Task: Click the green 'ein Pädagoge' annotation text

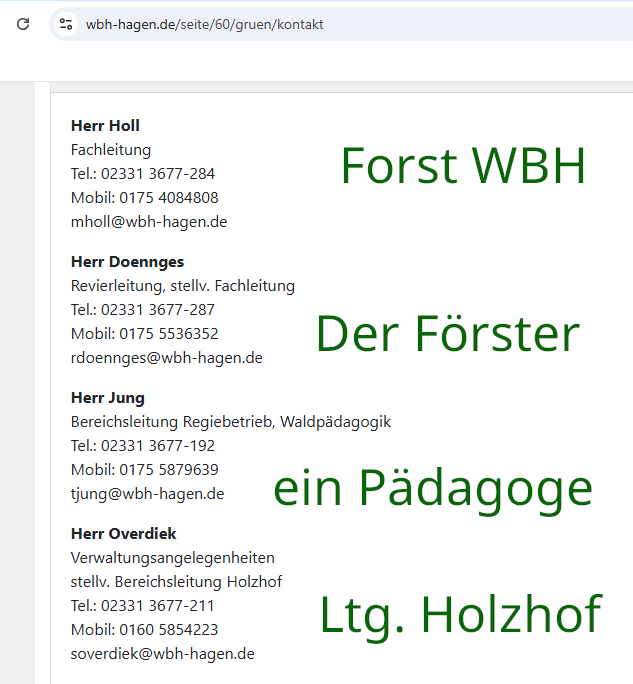Action: click(x=433, y=488)
